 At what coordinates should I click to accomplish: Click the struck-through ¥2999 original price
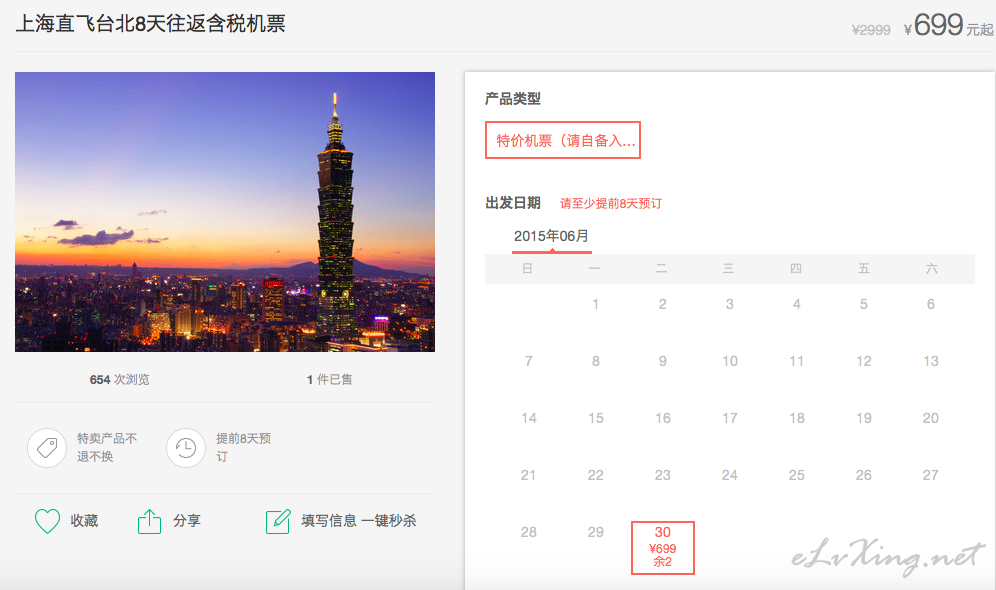coord(871,30)
